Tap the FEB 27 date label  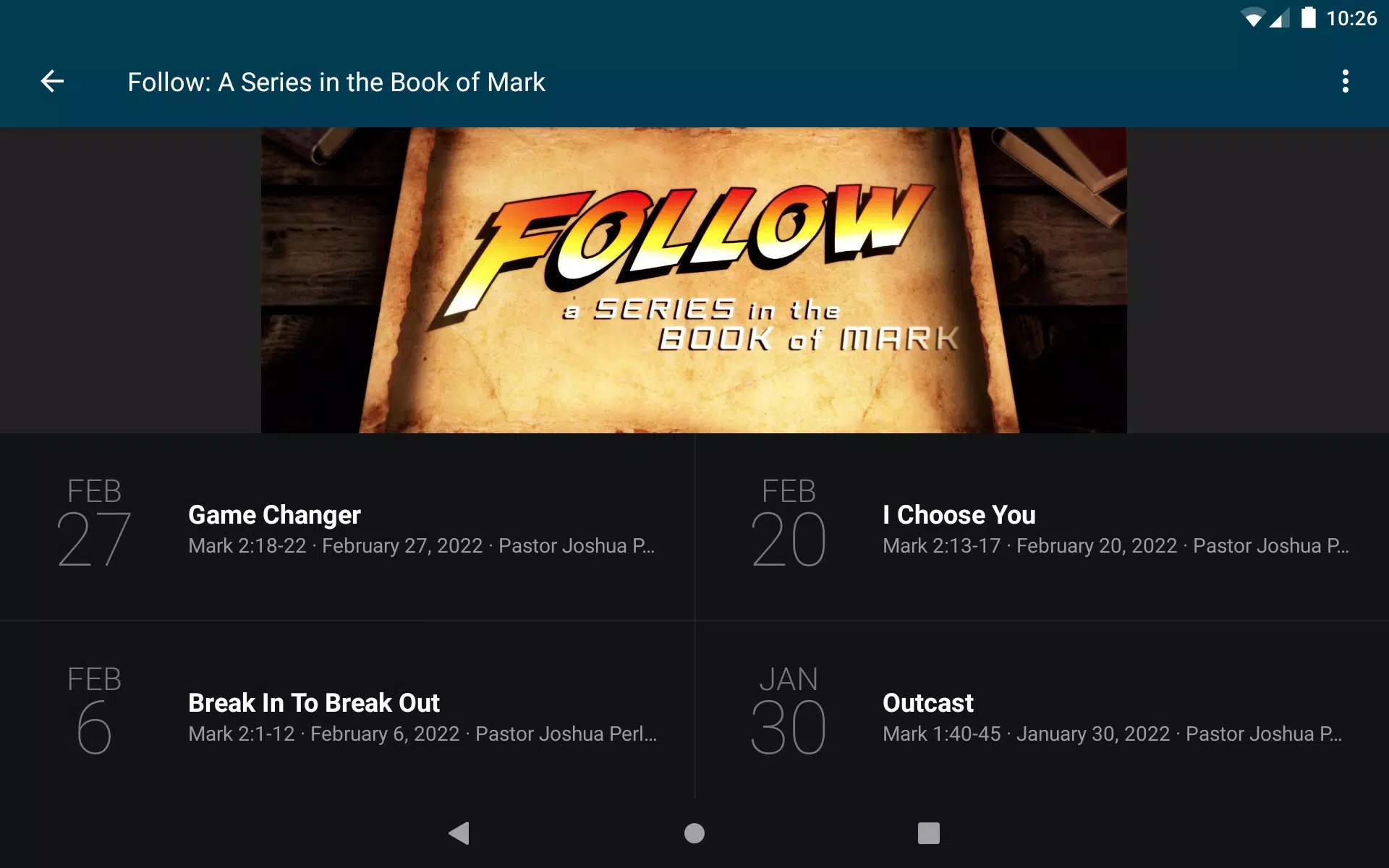(x=94, y=522)
